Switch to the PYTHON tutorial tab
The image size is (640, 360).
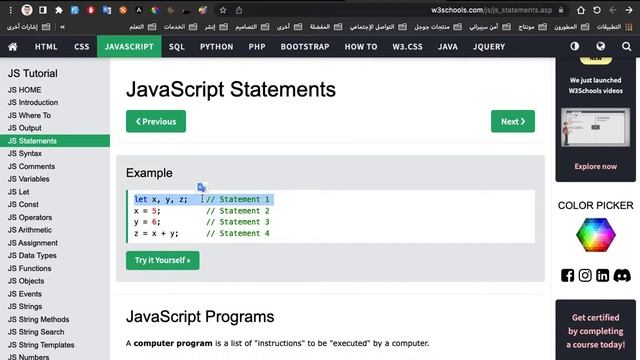click(216, 47)
